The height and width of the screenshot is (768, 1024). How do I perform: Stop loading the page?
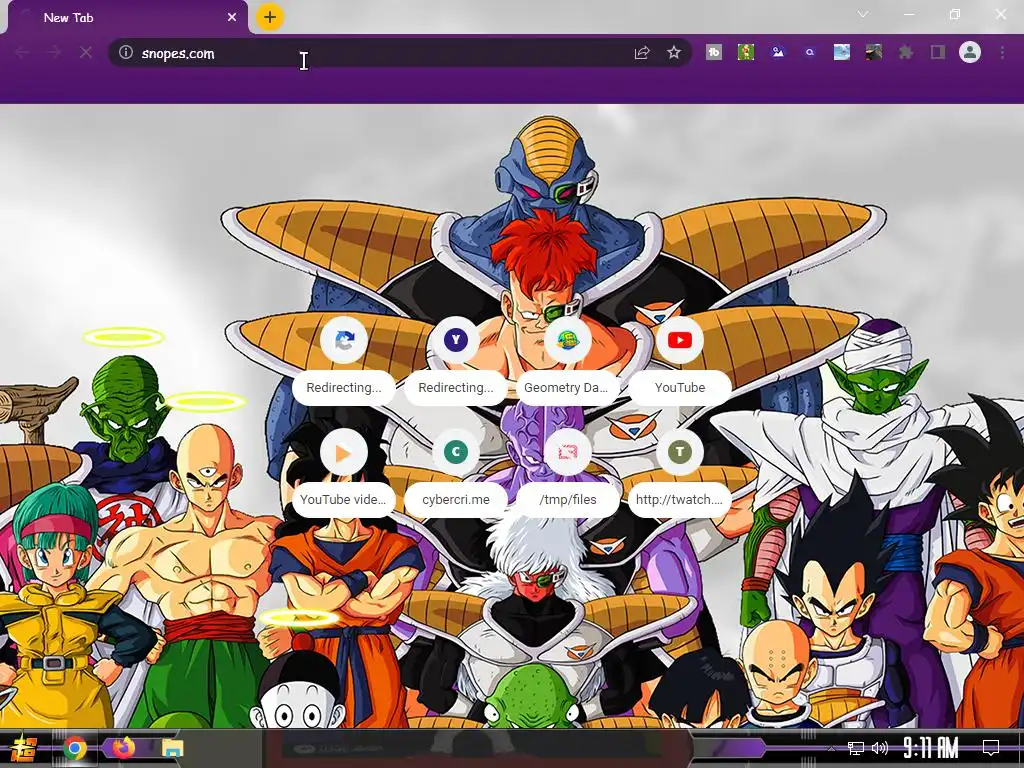pos(86,53)
